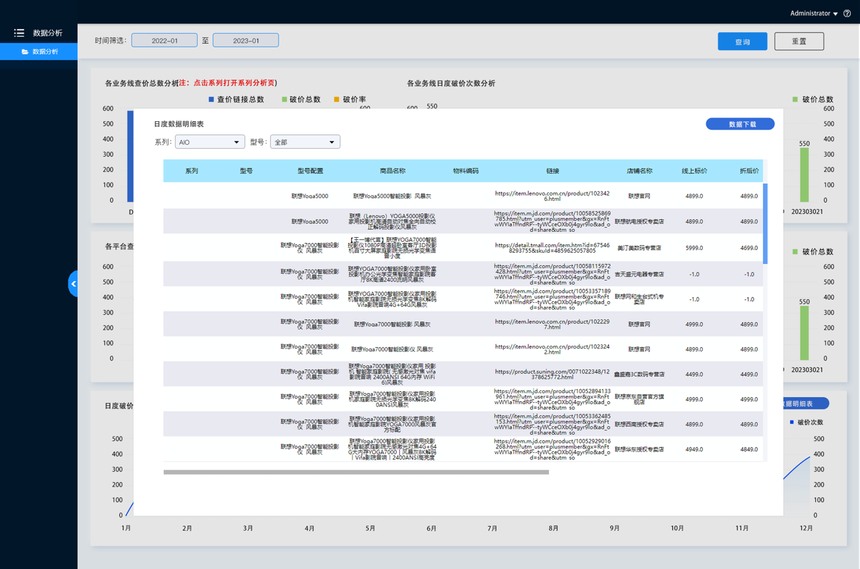Open the product.suning.com link
Viewport: 860px width, 569px height.
pyautogui.click(x=552, y=374)
